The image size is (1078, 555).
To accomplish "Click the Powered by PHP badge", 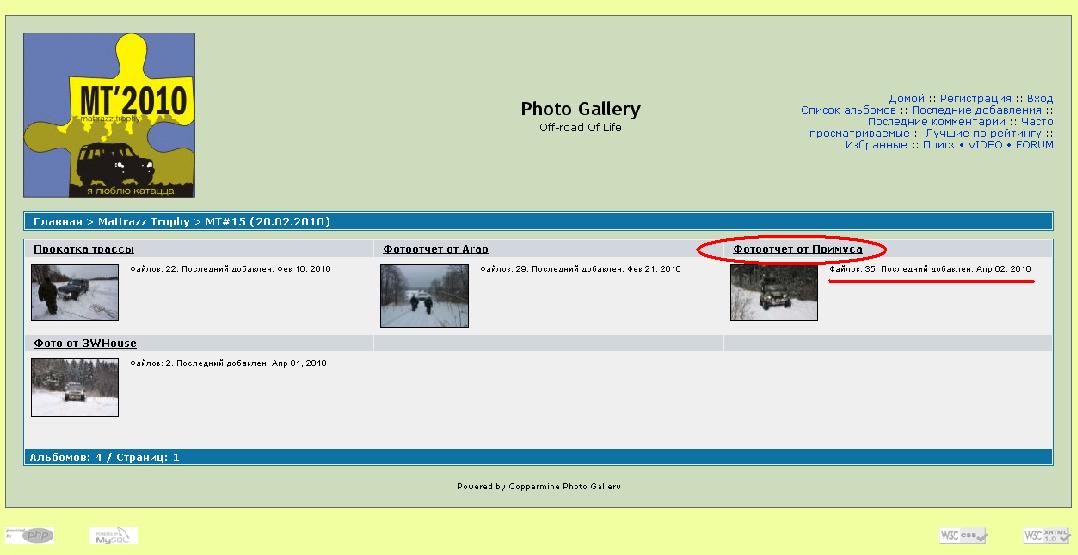I will pyautogui.click(x=30, y=536).
